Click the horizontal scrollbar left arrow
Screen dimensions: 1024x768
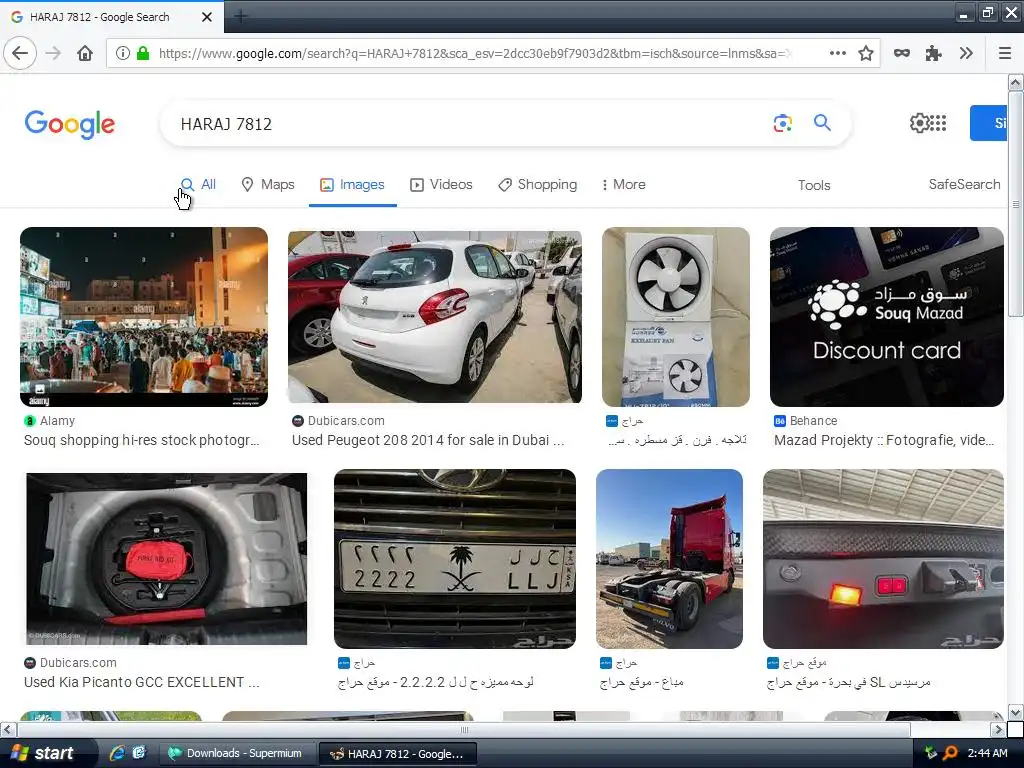[7, 729]
